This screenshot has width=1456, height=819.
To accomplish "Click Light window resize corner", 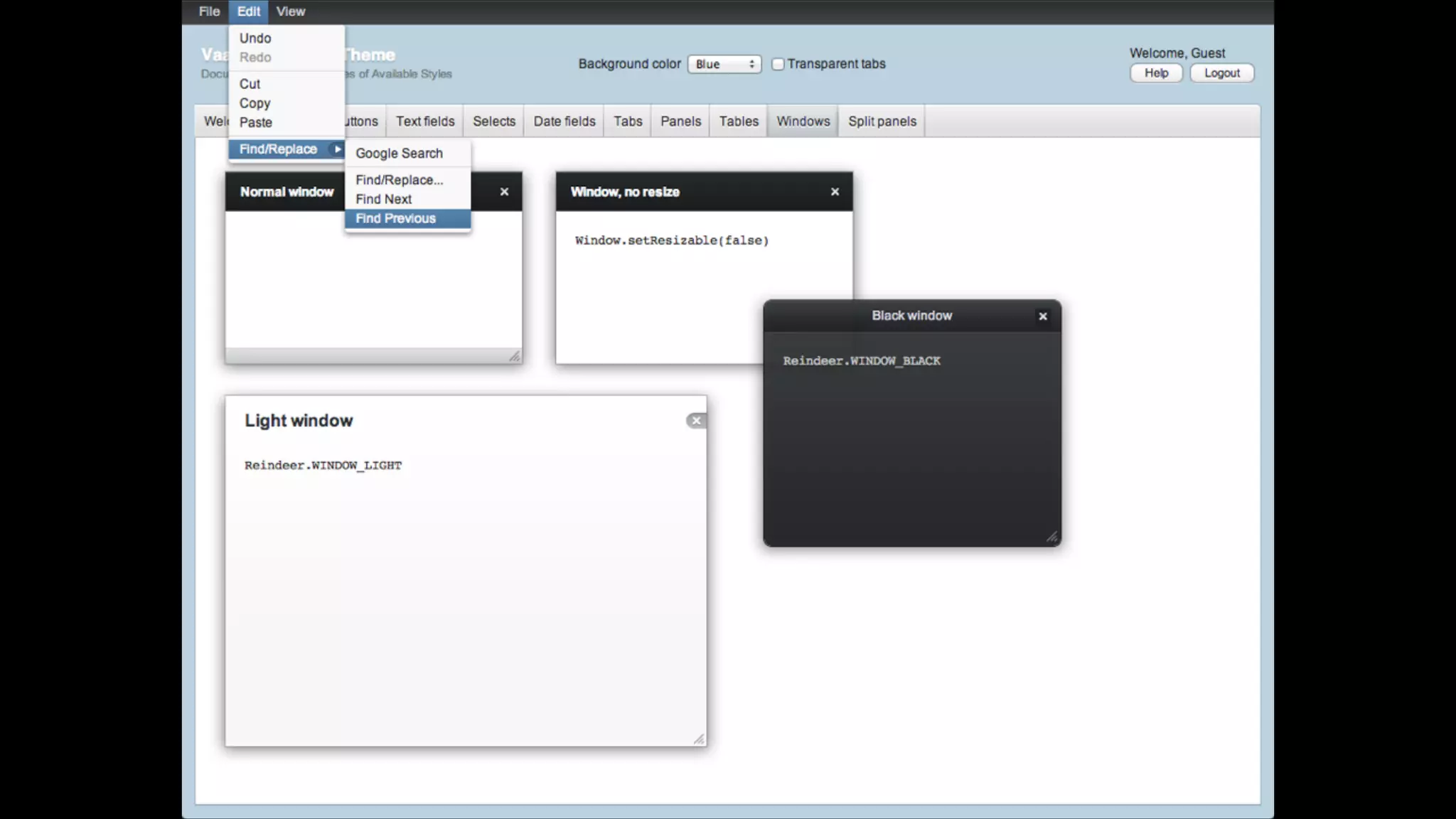I will 699,739.
